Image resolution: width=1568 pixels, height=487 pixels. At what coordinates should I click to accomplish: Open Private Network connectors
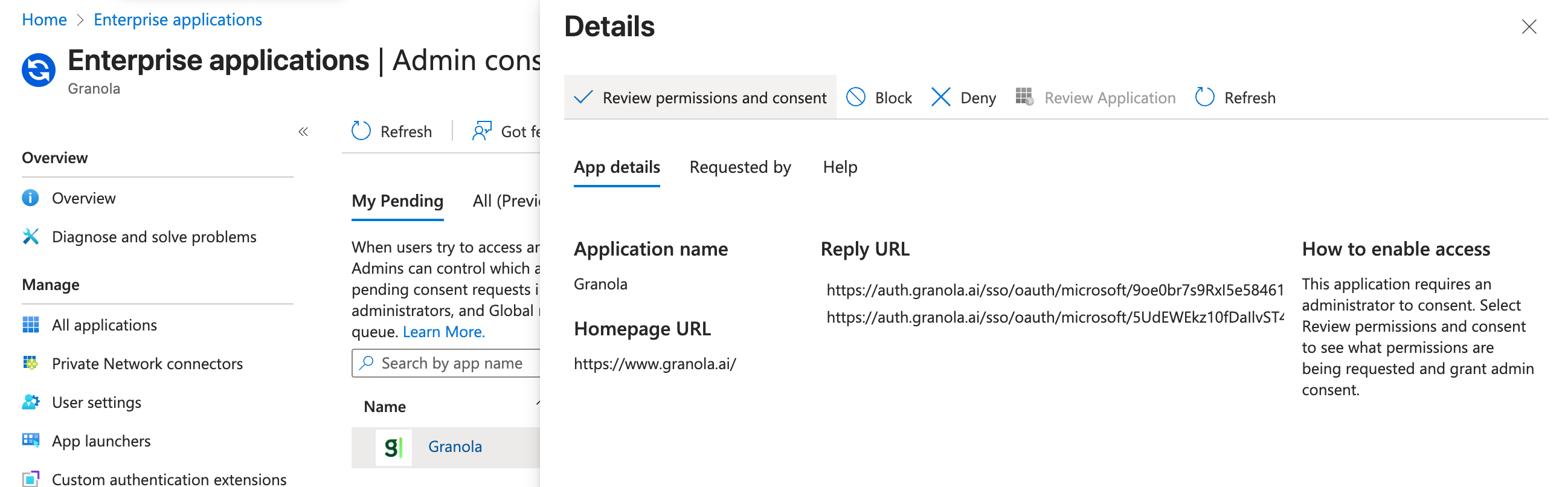[147, 363]
